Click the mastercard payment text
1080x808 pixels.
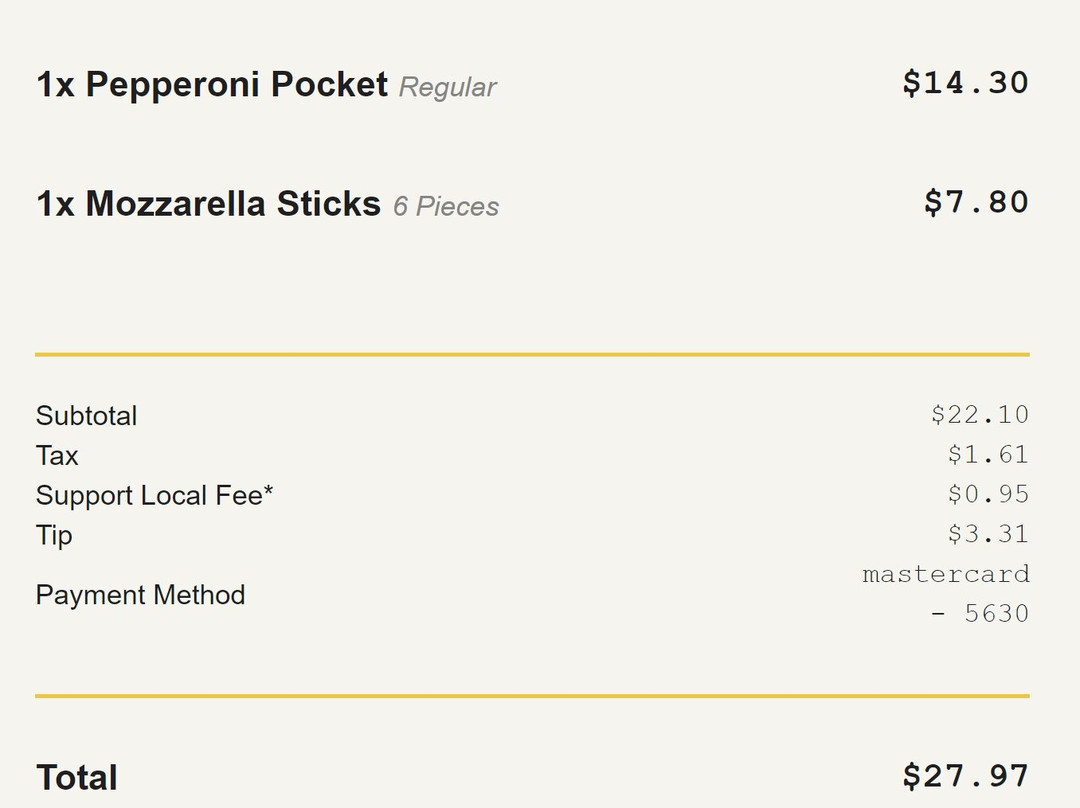pos(945,574)
